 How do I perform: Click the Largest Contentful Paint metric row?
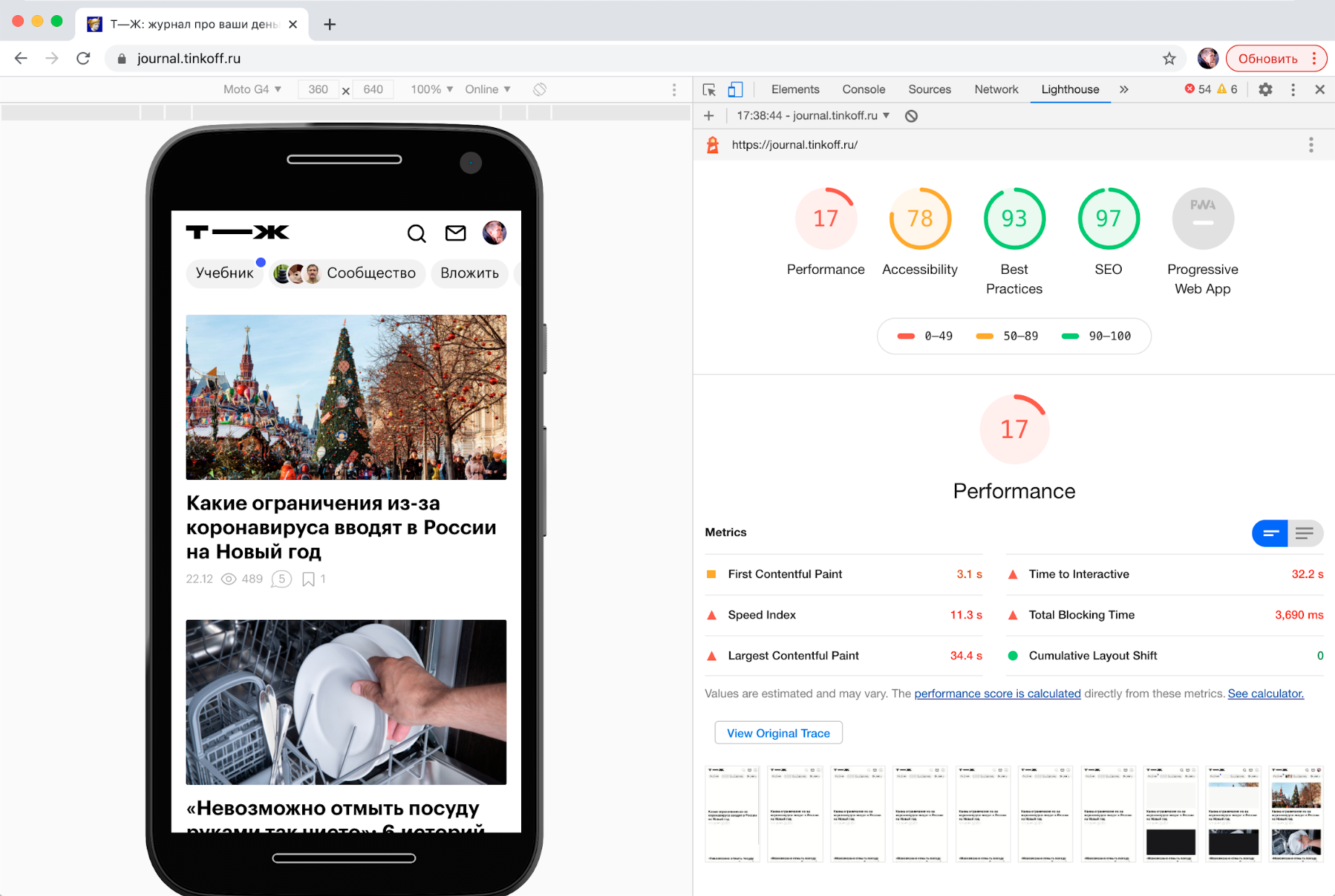pos(844,655)
